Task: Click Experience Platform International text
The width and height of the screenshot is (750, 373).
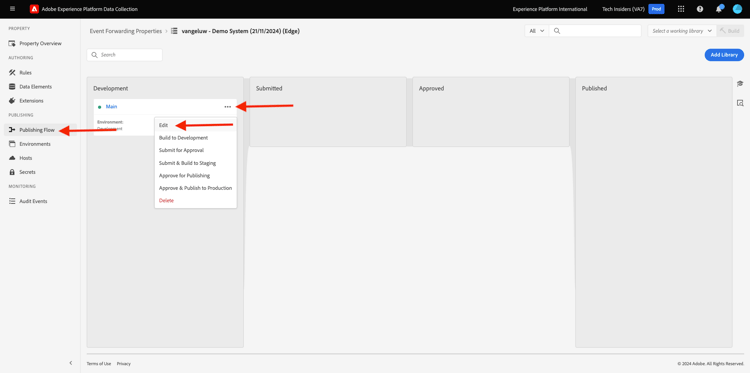Action: click(550, 9)
